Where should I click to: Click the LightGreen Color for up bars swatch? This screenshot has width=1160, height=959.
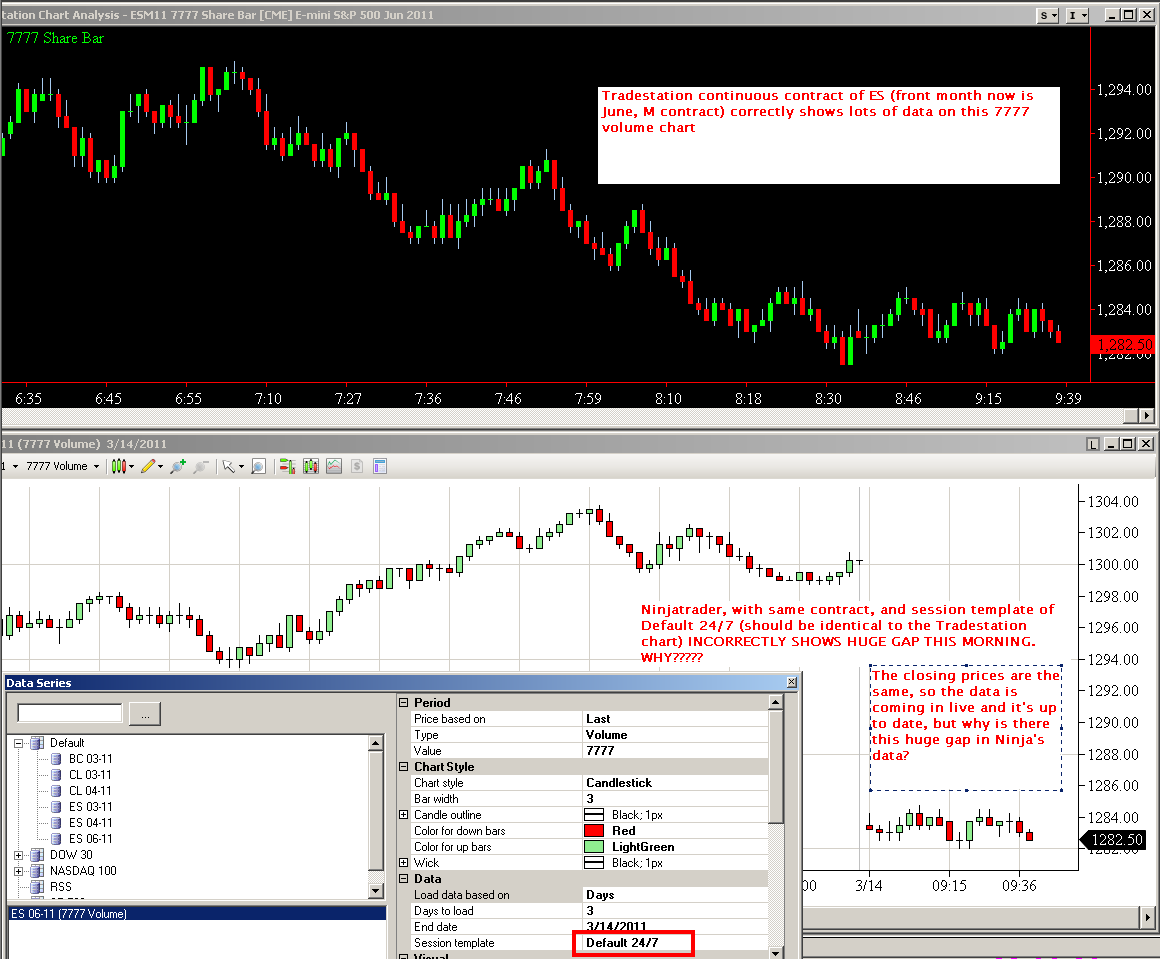(594, 847)
